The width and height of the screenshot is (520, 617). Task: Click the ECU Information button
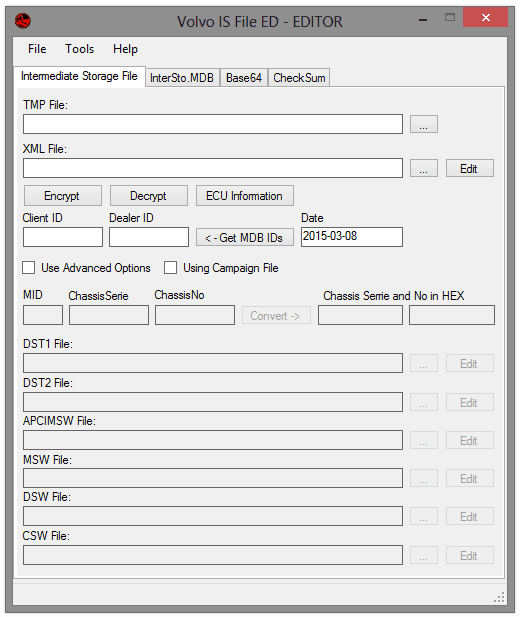244,196
